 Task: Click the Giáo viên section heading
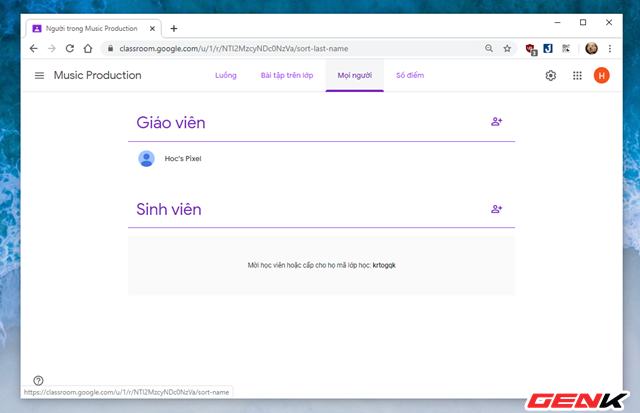tap(171, 123)
